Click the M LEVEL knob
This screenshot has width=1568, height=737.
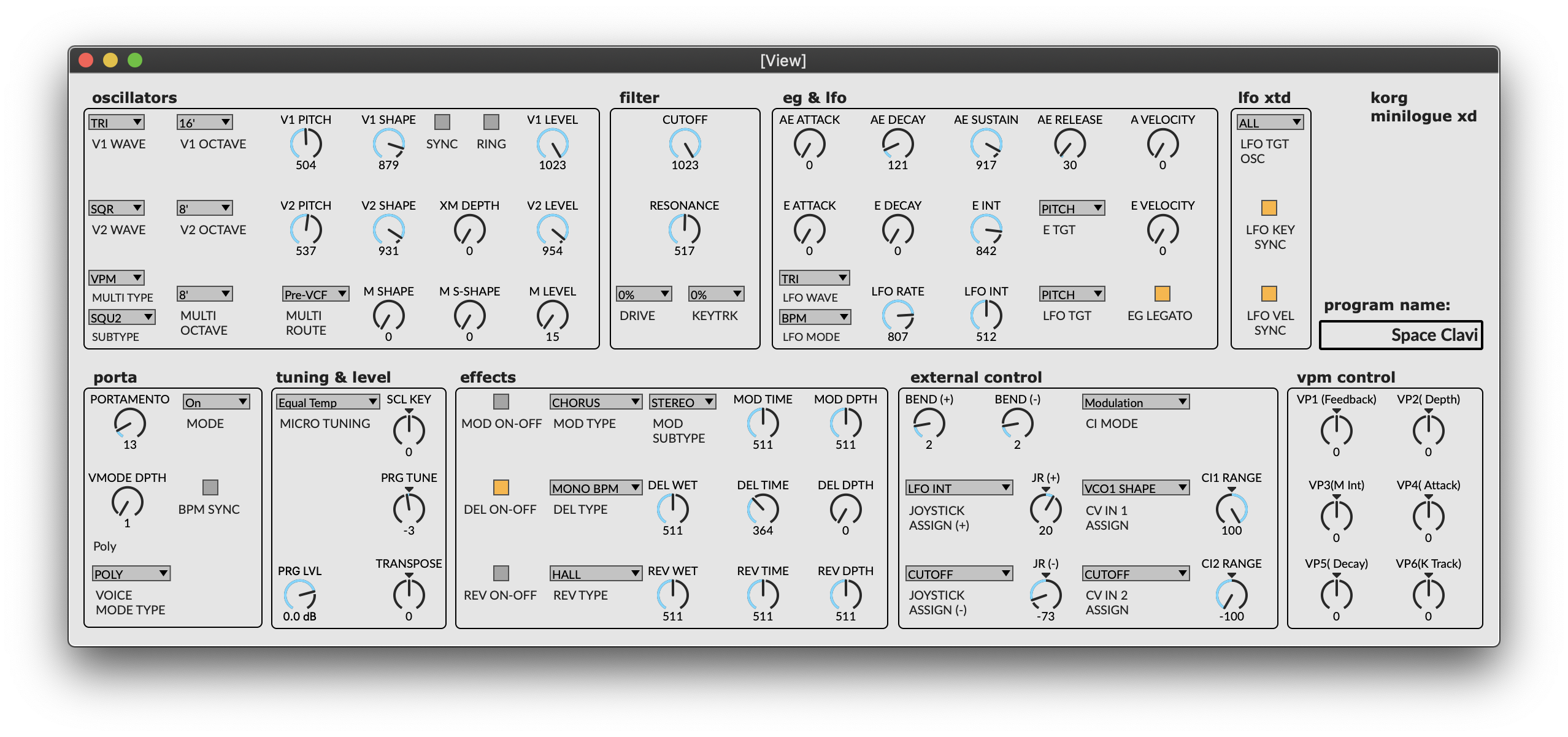pos(552,316)
